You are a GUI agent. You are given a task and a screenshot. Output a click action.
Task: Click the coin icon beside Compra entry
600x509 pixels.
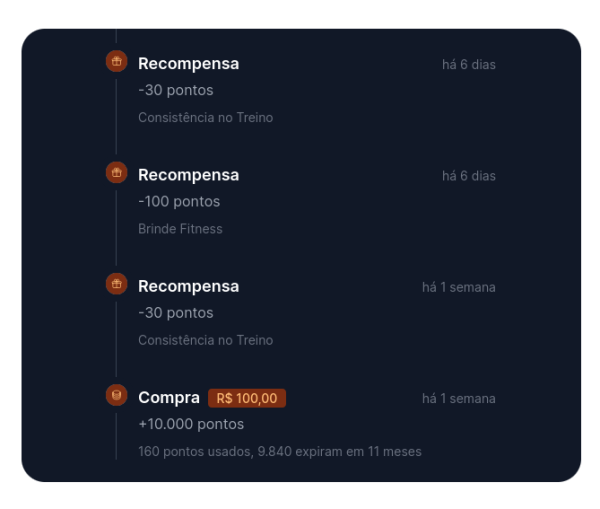116,395
